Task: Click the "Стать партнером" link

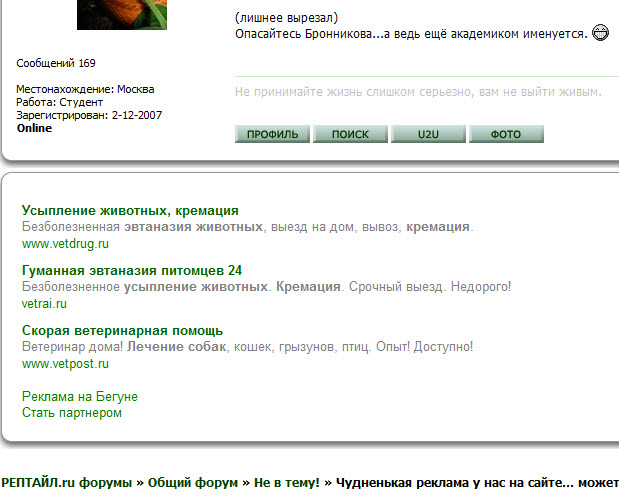Action: pos(71,413)
